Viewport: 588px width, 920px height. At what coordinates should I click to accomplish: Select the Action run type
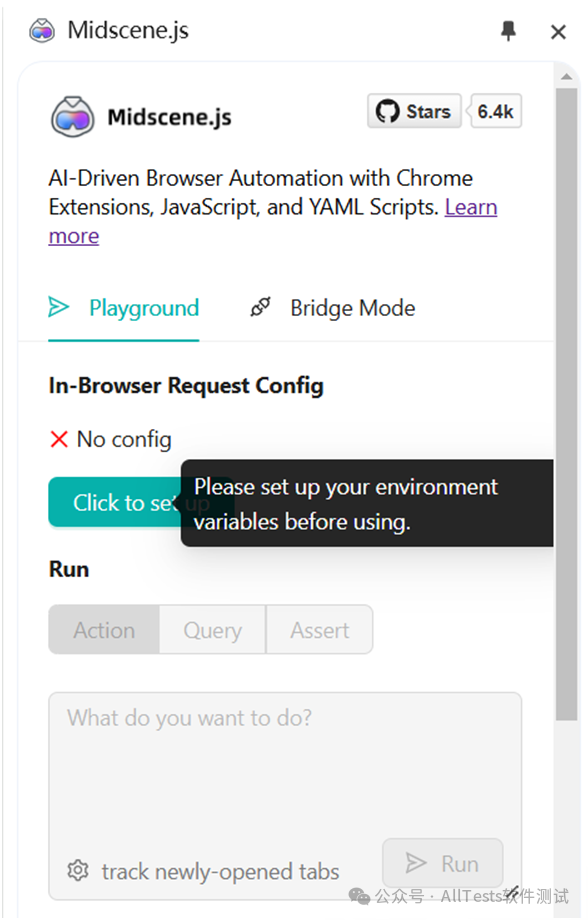point(104,630)
